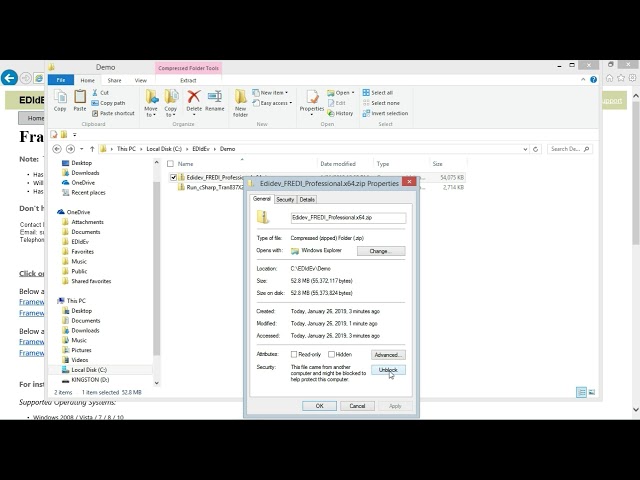Open the address bar history dropdown
This screenshot has height=480, width=640.
tap(525, 149)
